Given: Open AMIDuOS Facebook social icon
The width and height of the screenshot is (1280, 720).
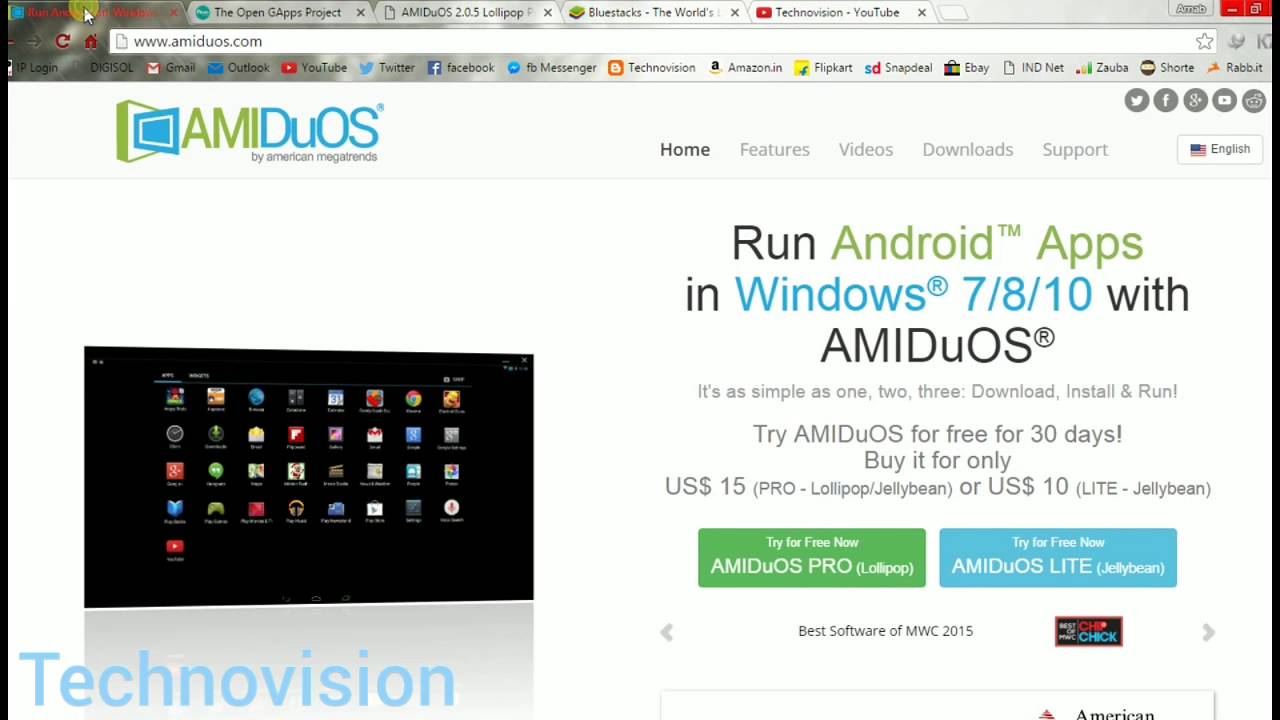Looking at the screenshot, I should coord(1166,100).
